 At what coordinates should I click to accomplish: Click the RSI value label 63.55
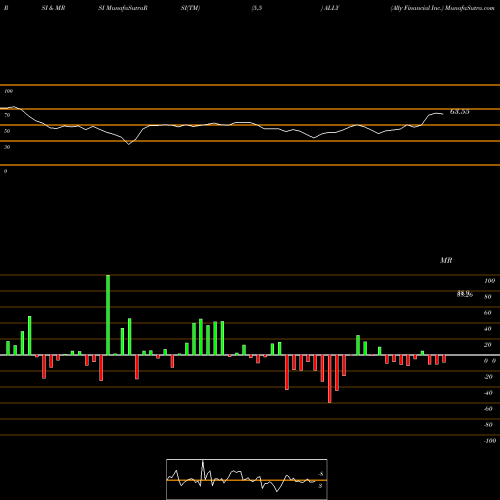pos(460,112)
